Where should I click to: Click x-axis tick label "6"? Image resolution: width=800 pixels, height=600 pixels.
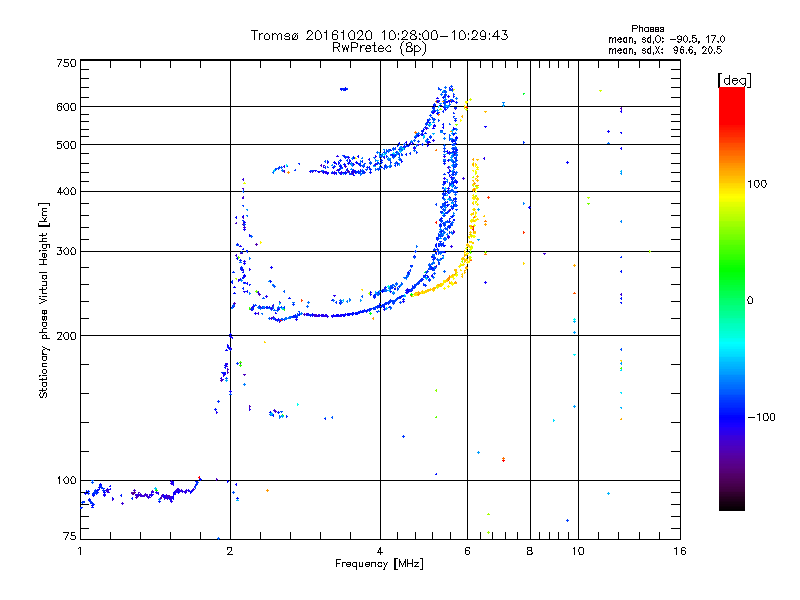467,551
